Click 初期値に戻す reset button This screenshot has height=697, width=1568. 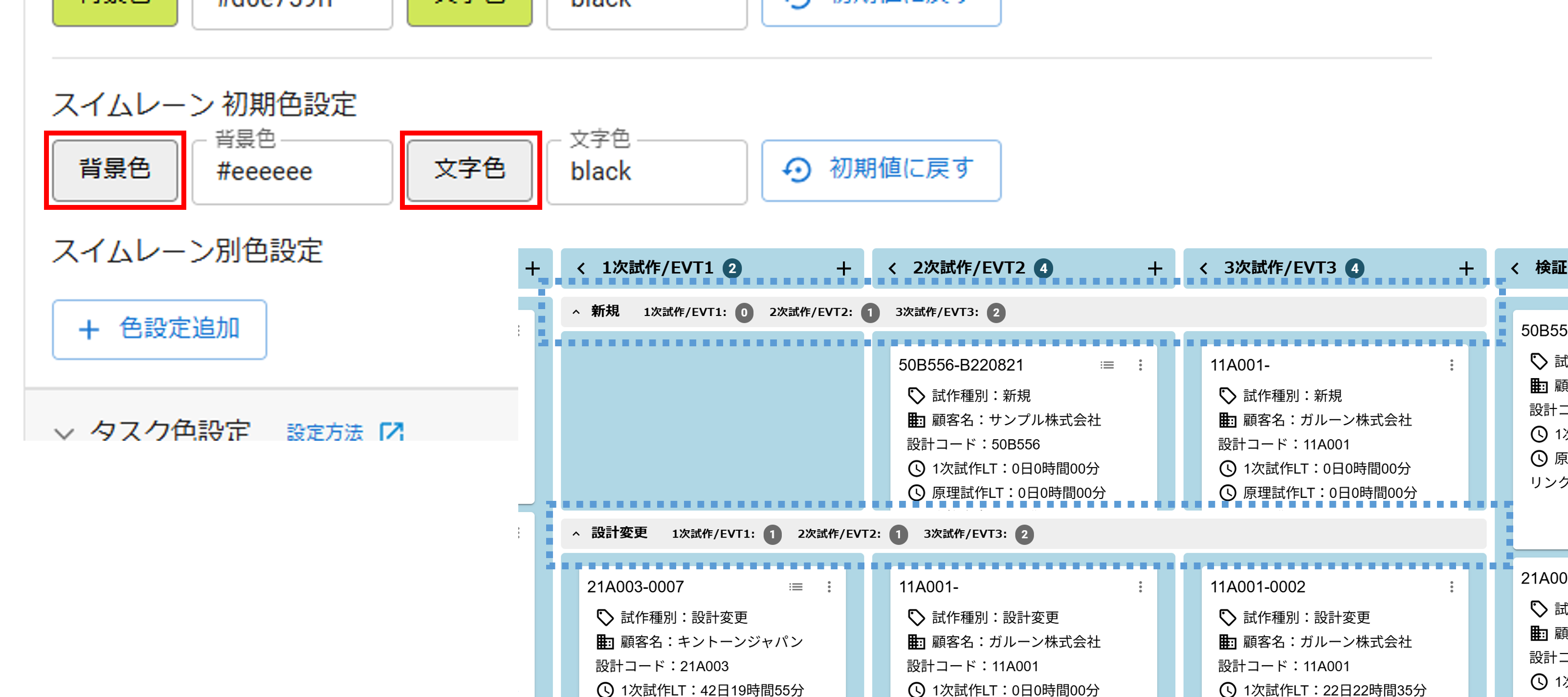(881, 170)
